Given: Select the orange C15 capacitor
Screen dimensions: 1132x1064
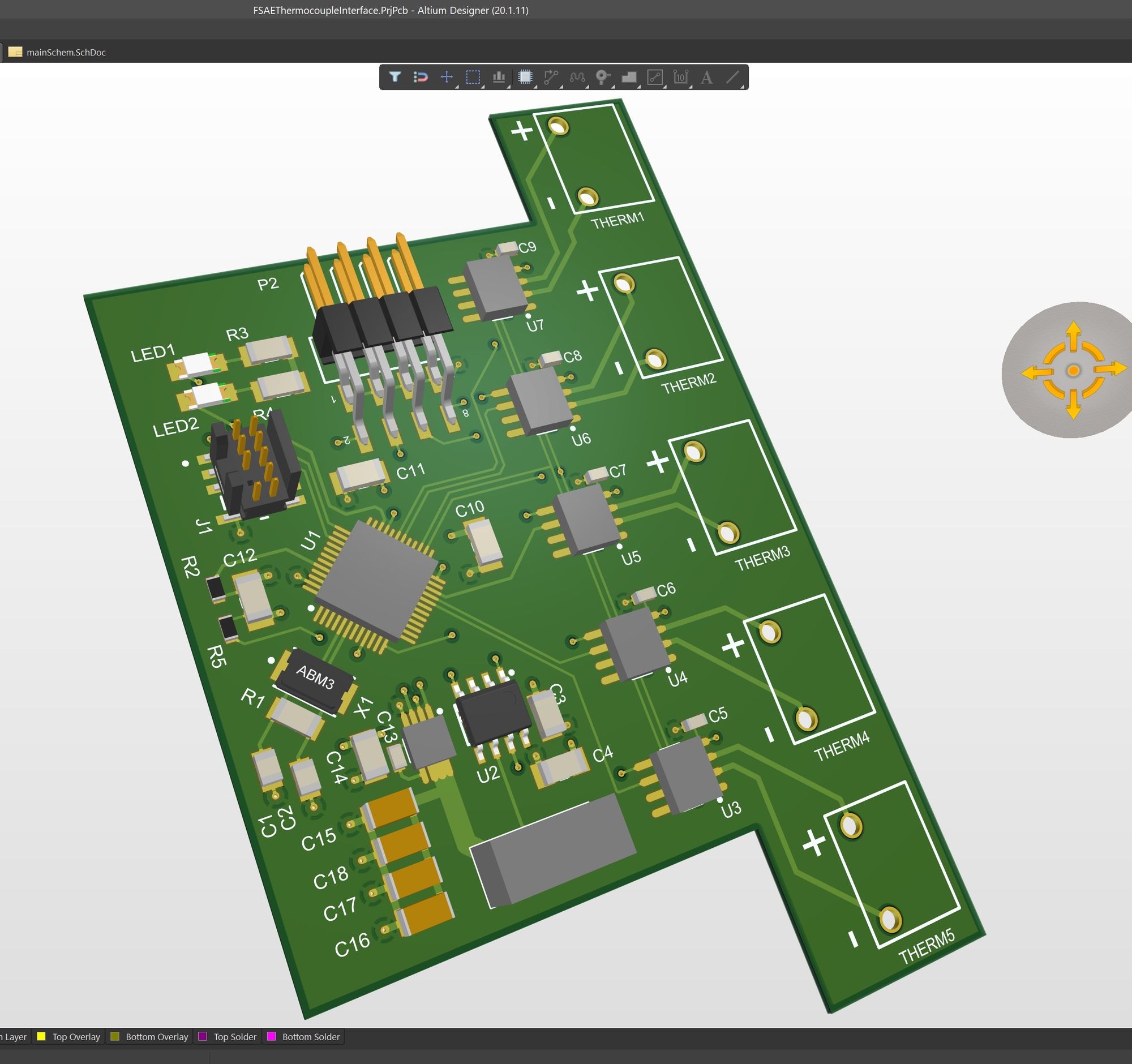Looking at the screenshot, I should tap(391, 808).
